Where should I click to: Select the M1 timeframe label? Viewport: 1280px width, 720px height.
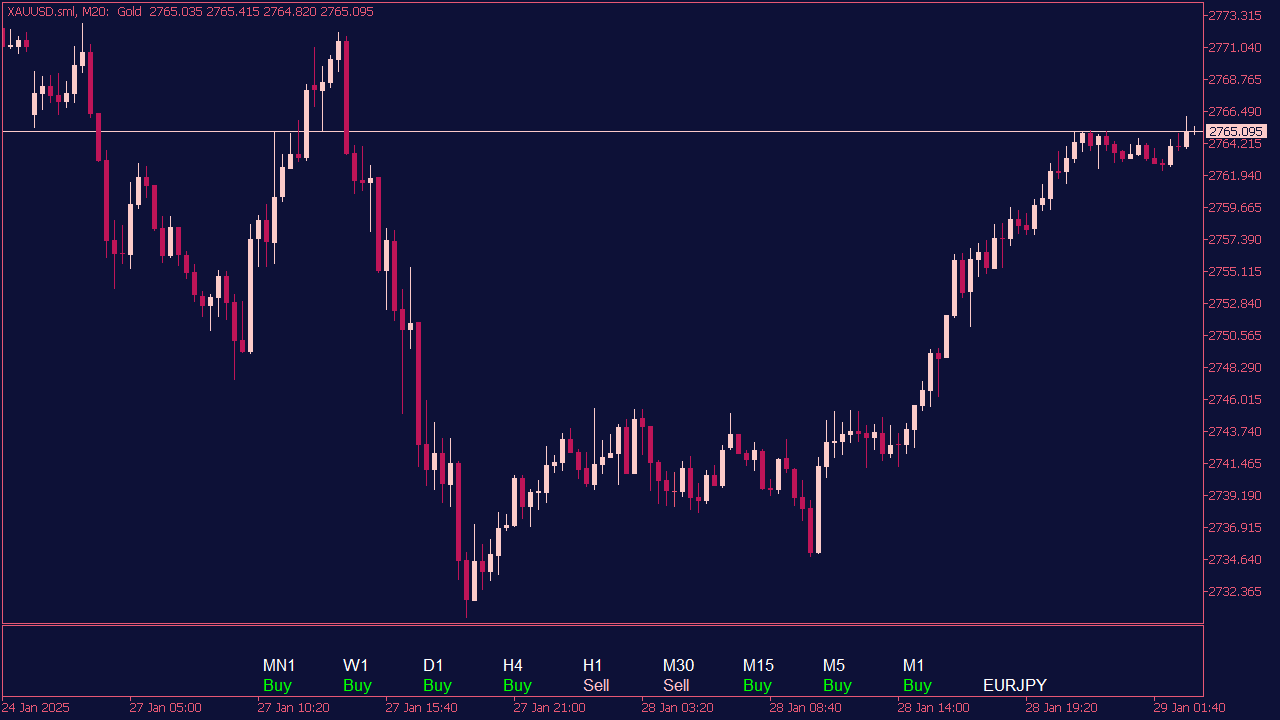(x=914, y=665)
